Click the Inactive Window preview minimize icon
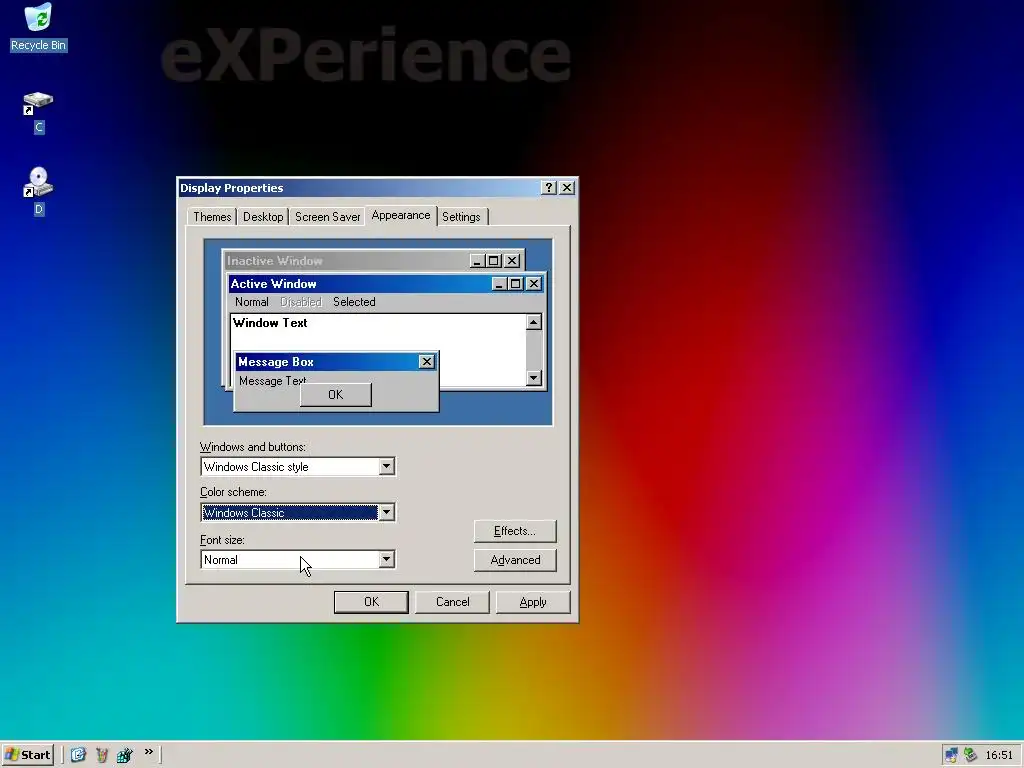Image resolution: width=1024 pixels, height=768 pixels. point(477,261)
